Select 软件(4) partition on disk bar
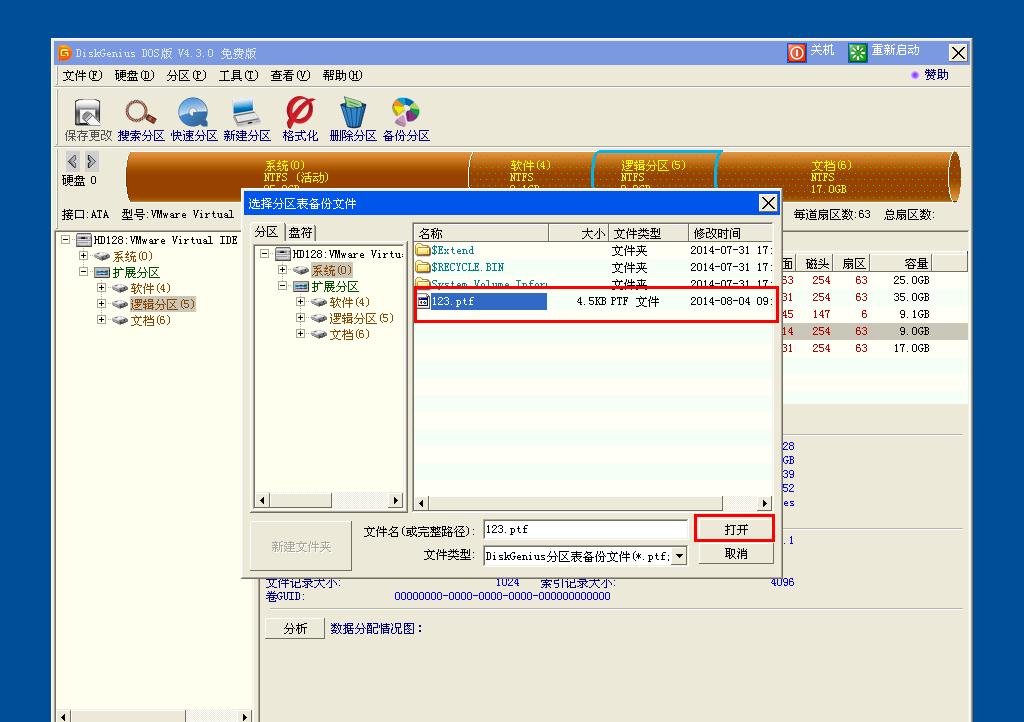Viewport: 1024px width, 722px height. pos(530,173)
